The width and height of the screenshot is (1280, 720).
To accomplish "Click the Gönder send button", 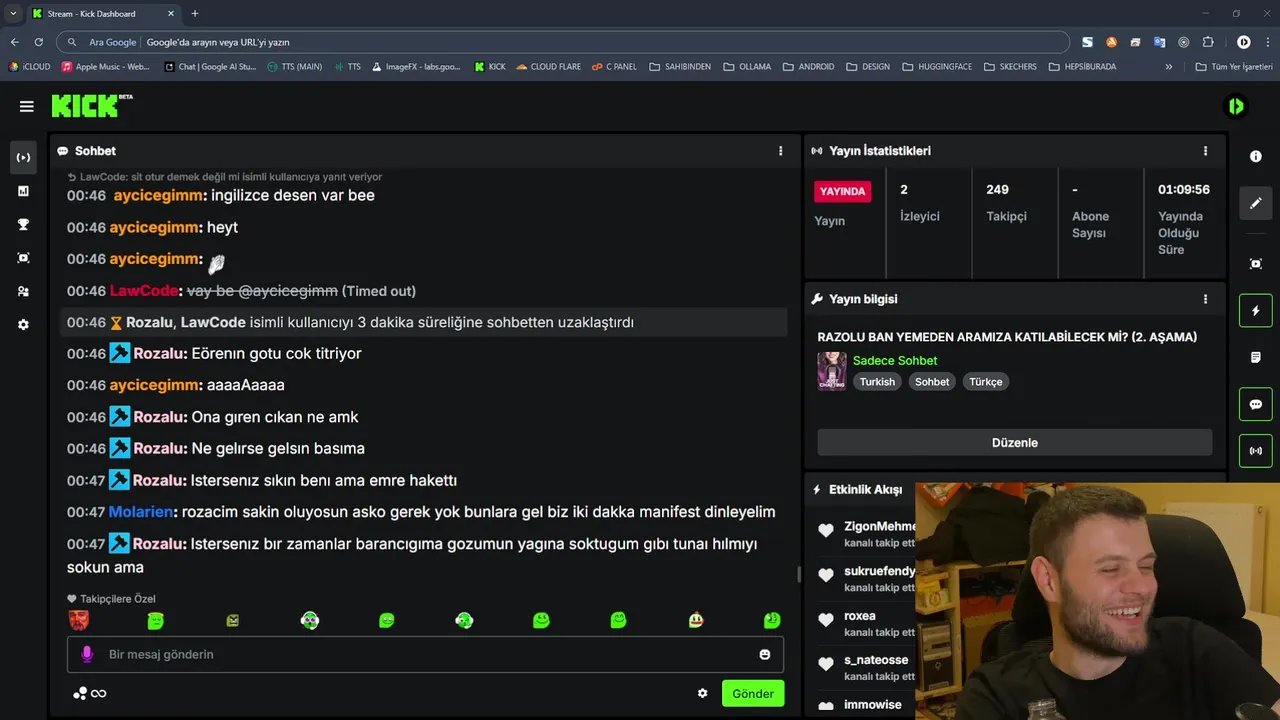I will point(753,693).
